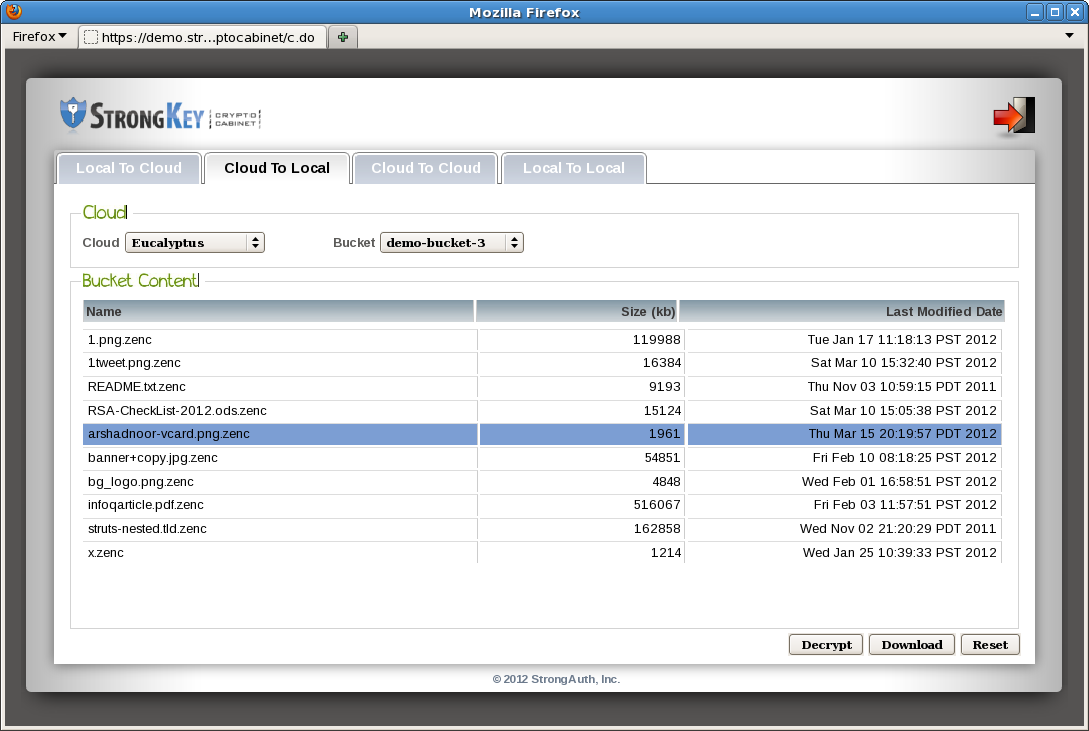Open the Firefox menu
The height and width of the screenshot is (731, 1089).
tap(37, 35)
